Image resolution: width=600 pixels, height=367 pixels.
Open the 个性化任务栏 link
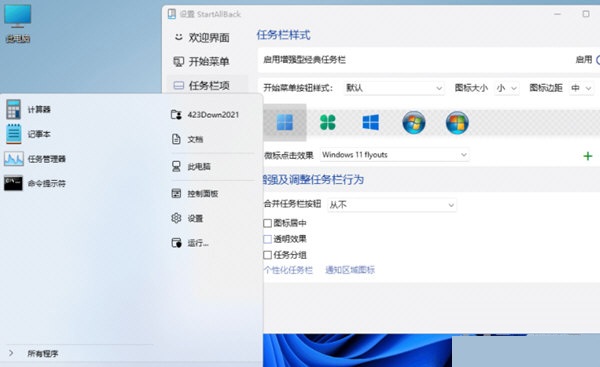(288, 270)
